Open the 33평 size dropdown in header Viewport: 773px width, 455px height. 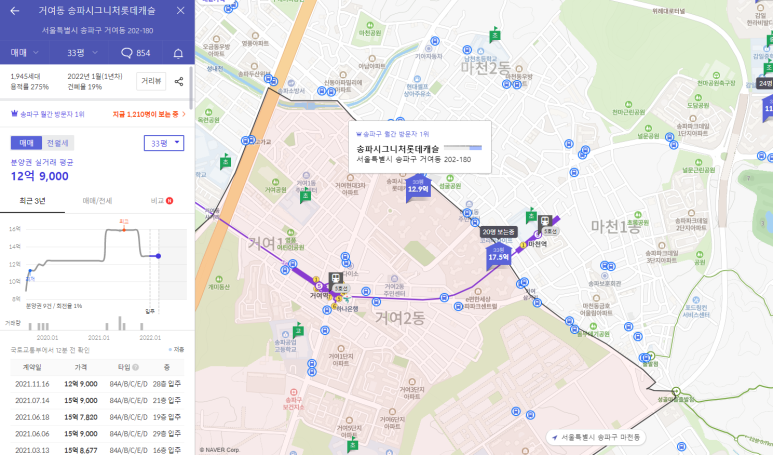coord(82,52)
